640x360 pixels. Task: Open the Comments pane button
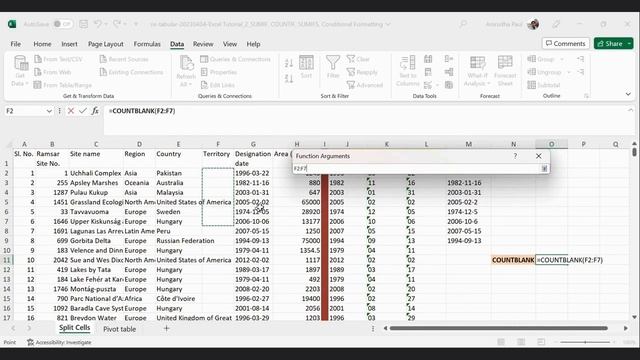tap(565, 44)
